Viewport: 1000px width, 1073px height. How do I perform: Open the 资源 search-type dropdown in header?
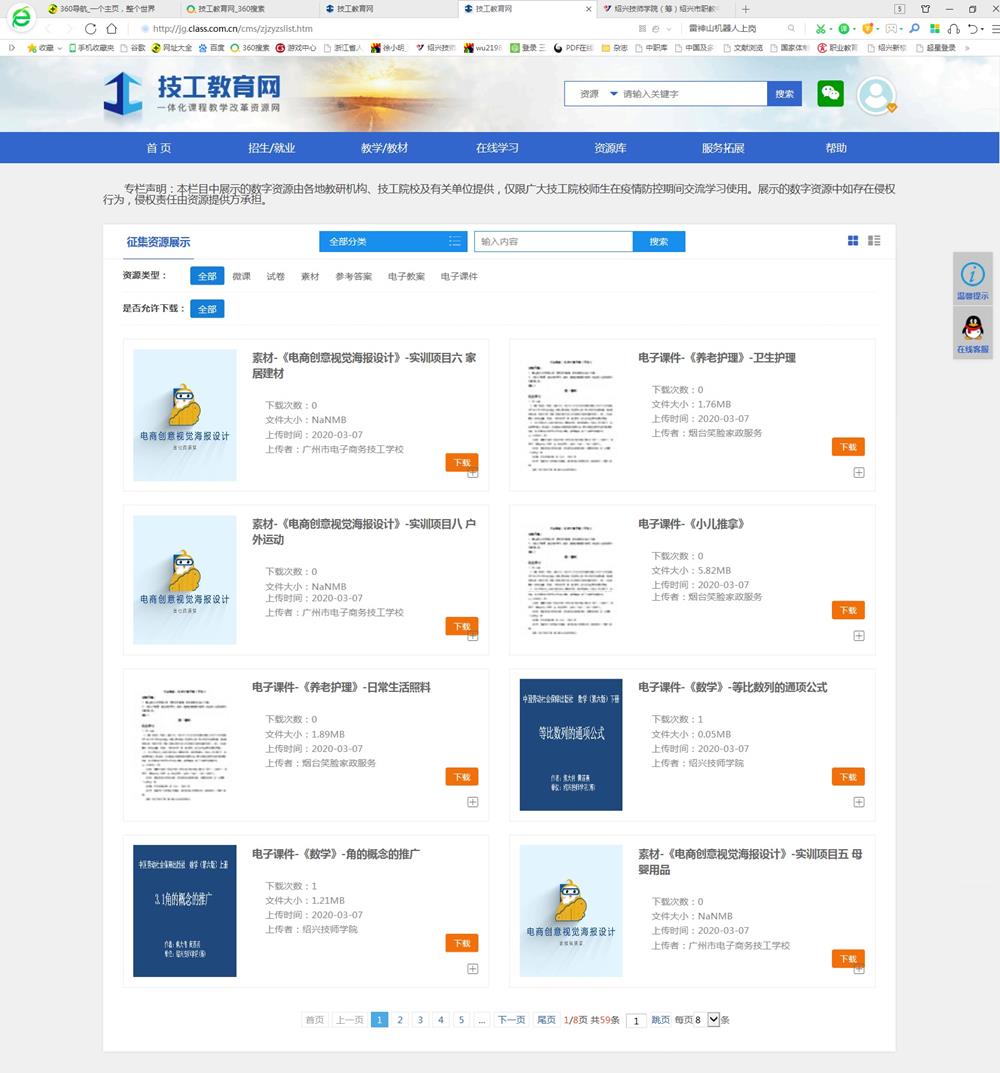597,94
